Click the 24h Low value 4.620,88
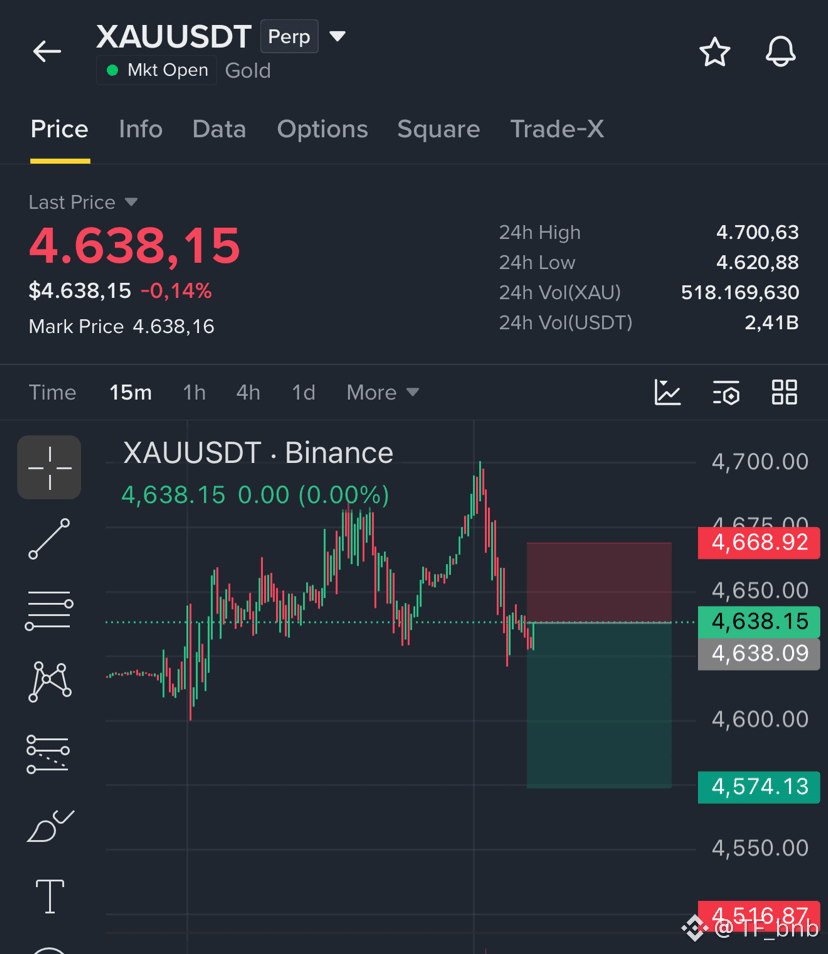This screenshot has height=954, width=828. point(757,262)
